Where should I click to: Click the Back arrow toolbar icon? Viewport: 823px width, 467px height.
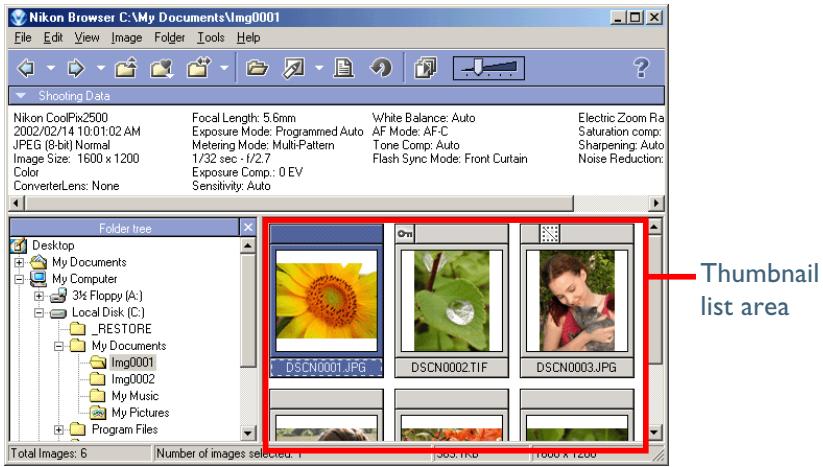click(x=26, y=68)
